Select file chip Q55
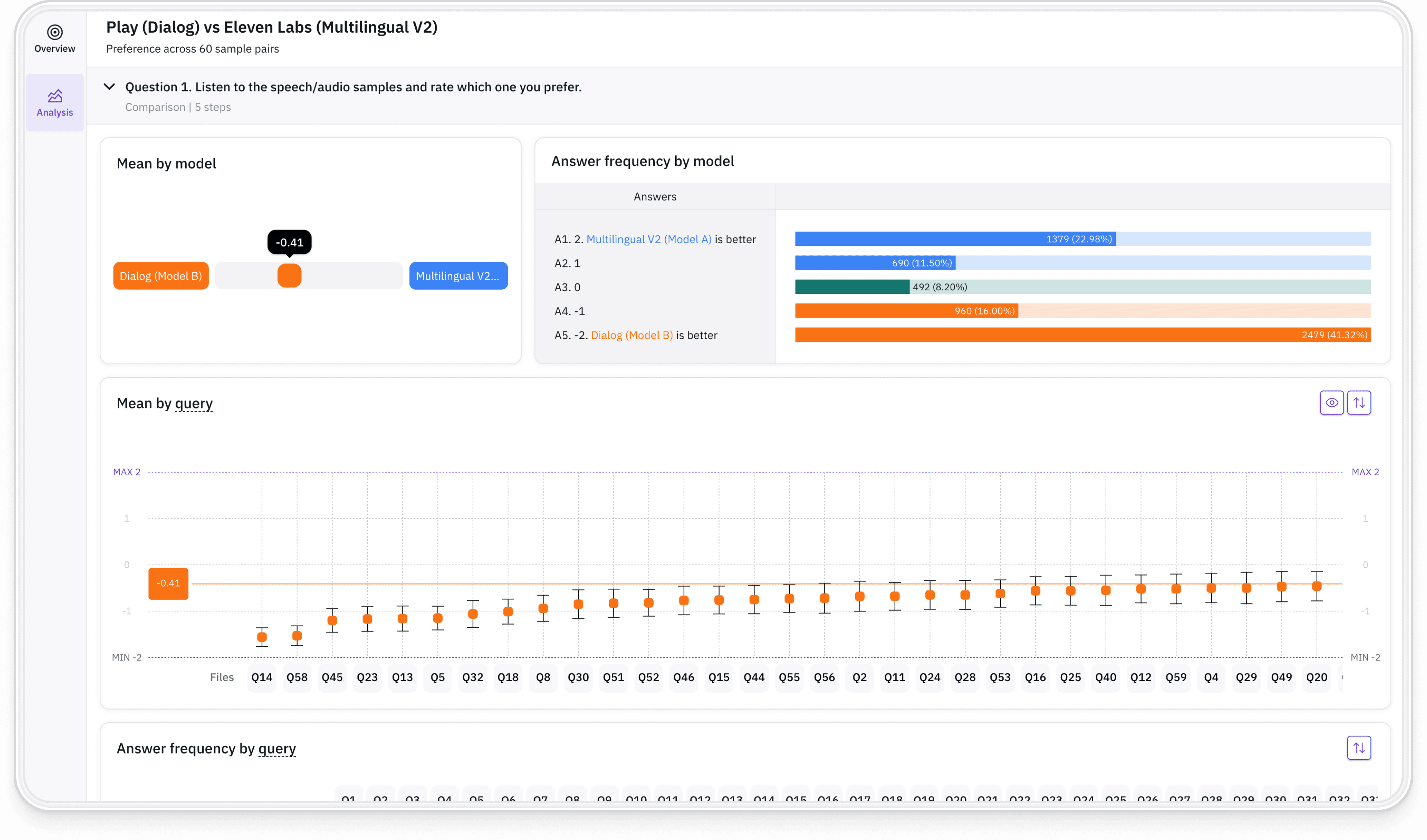This screenshot has width=1427, height=840. (789, 677)
